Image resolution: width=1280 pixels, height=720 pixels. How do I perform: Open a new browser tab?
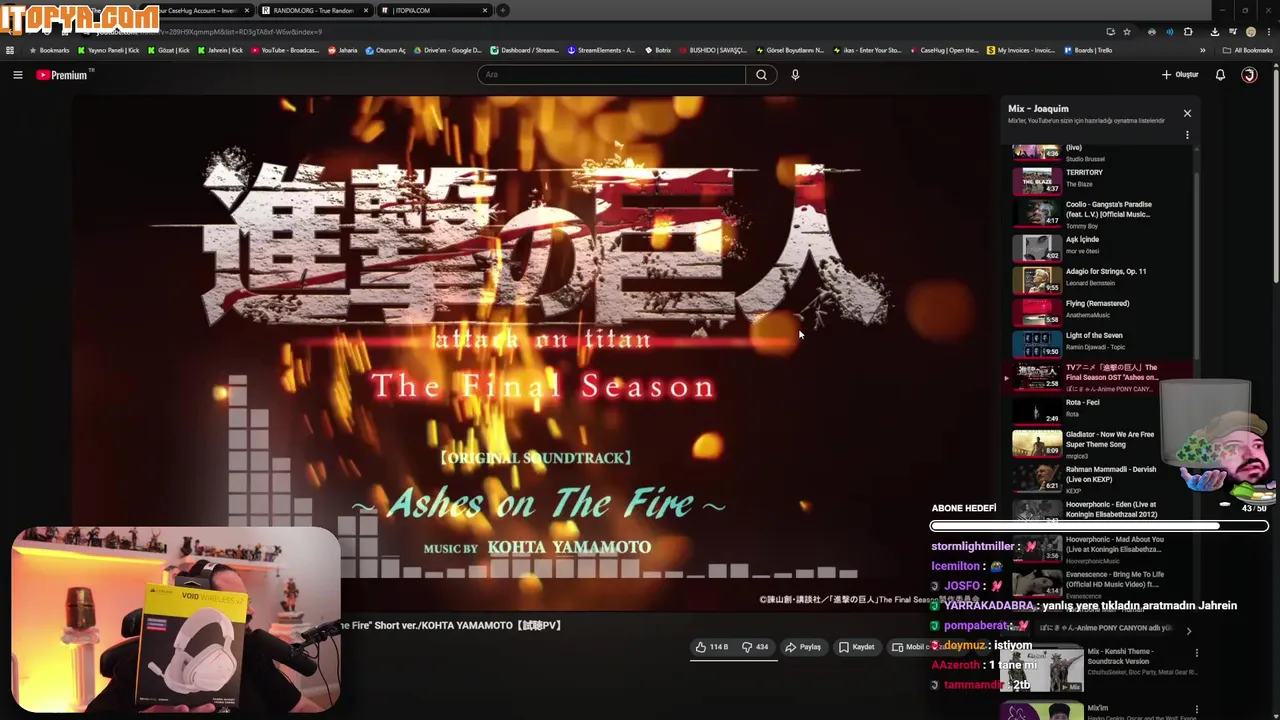(503, 10)
